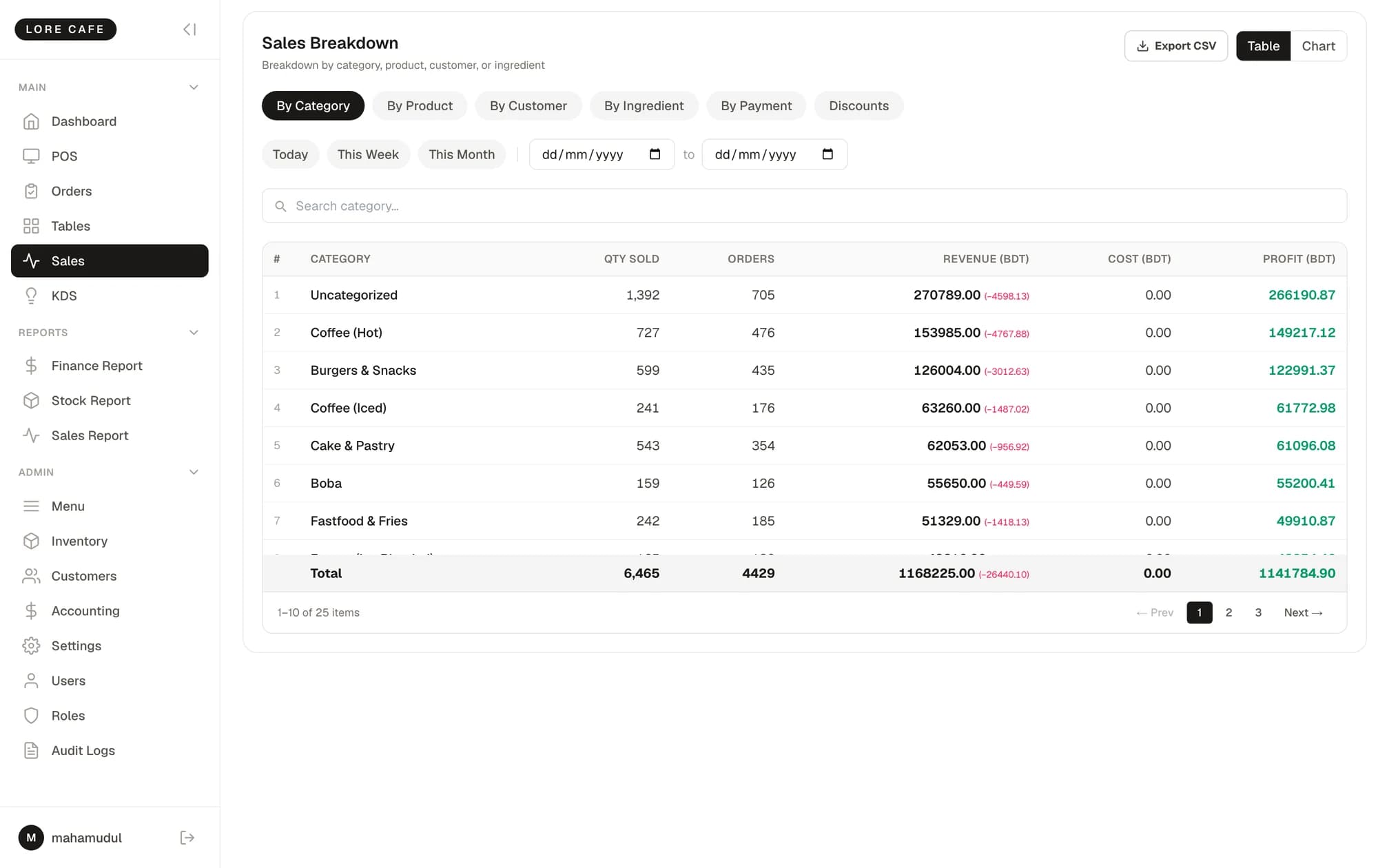This screenshot has width=1389, height=868.
Task: Open the Accounting page in sidebar
Action: click(x=110, y=611)
